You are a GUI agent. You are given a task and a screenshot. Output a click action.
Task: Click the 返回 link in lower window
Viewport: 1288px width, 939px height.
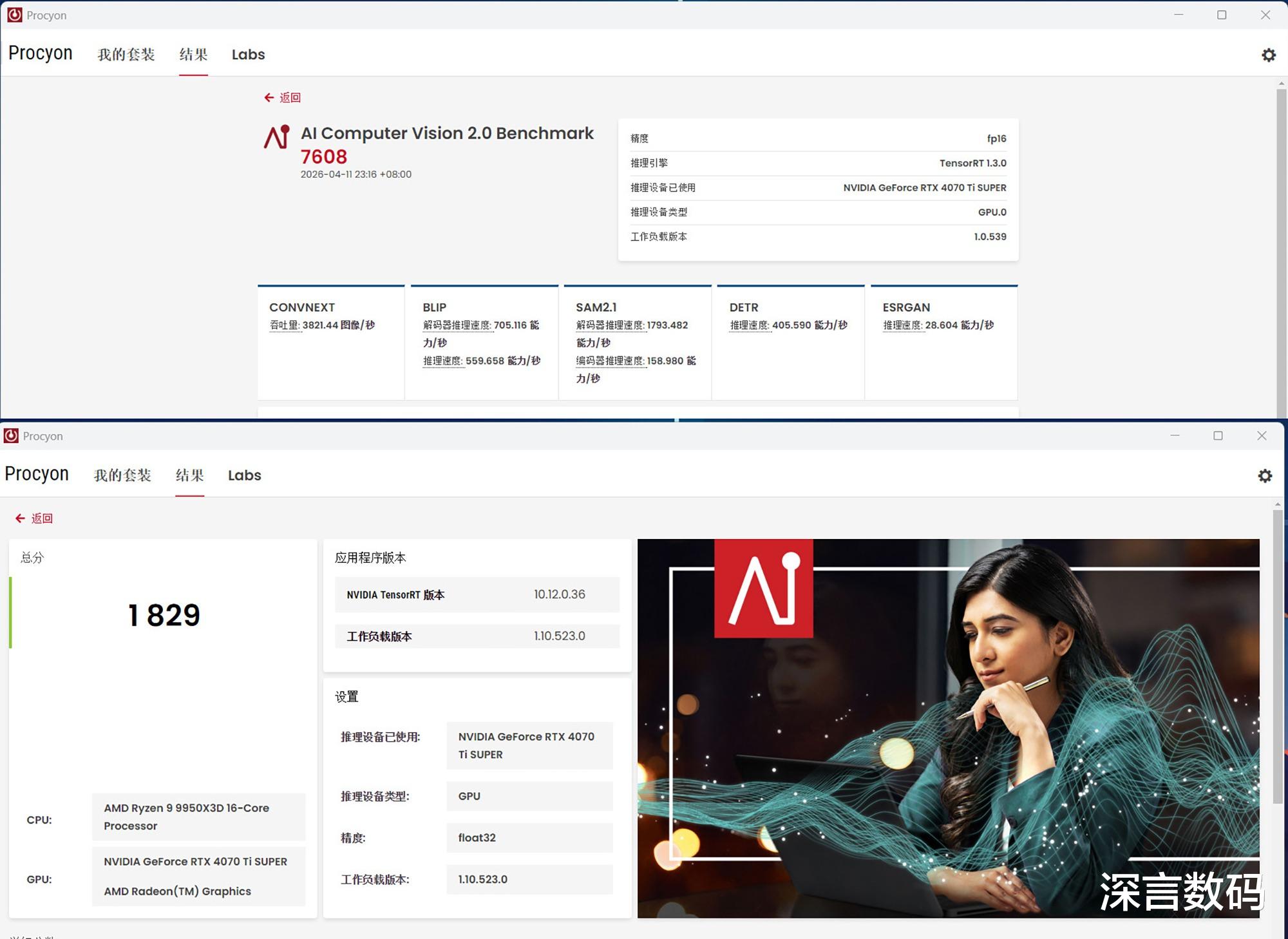(x=42, y=518)
